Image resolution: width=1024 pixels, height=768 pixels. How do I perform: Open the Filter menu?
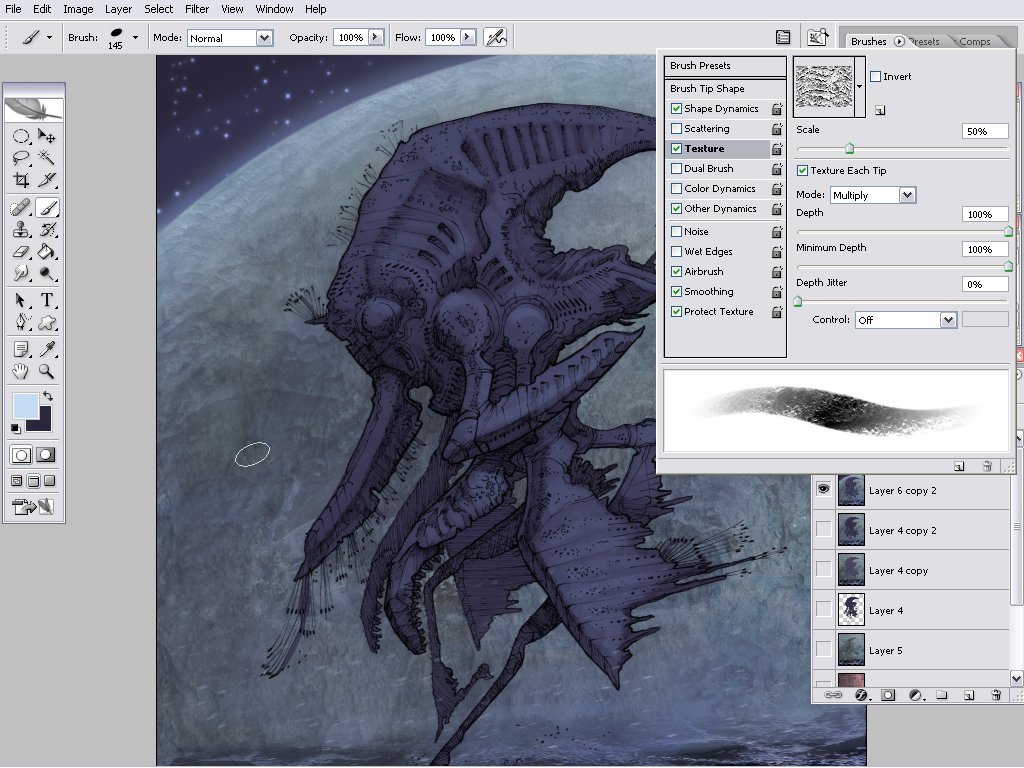coord(197,9)
